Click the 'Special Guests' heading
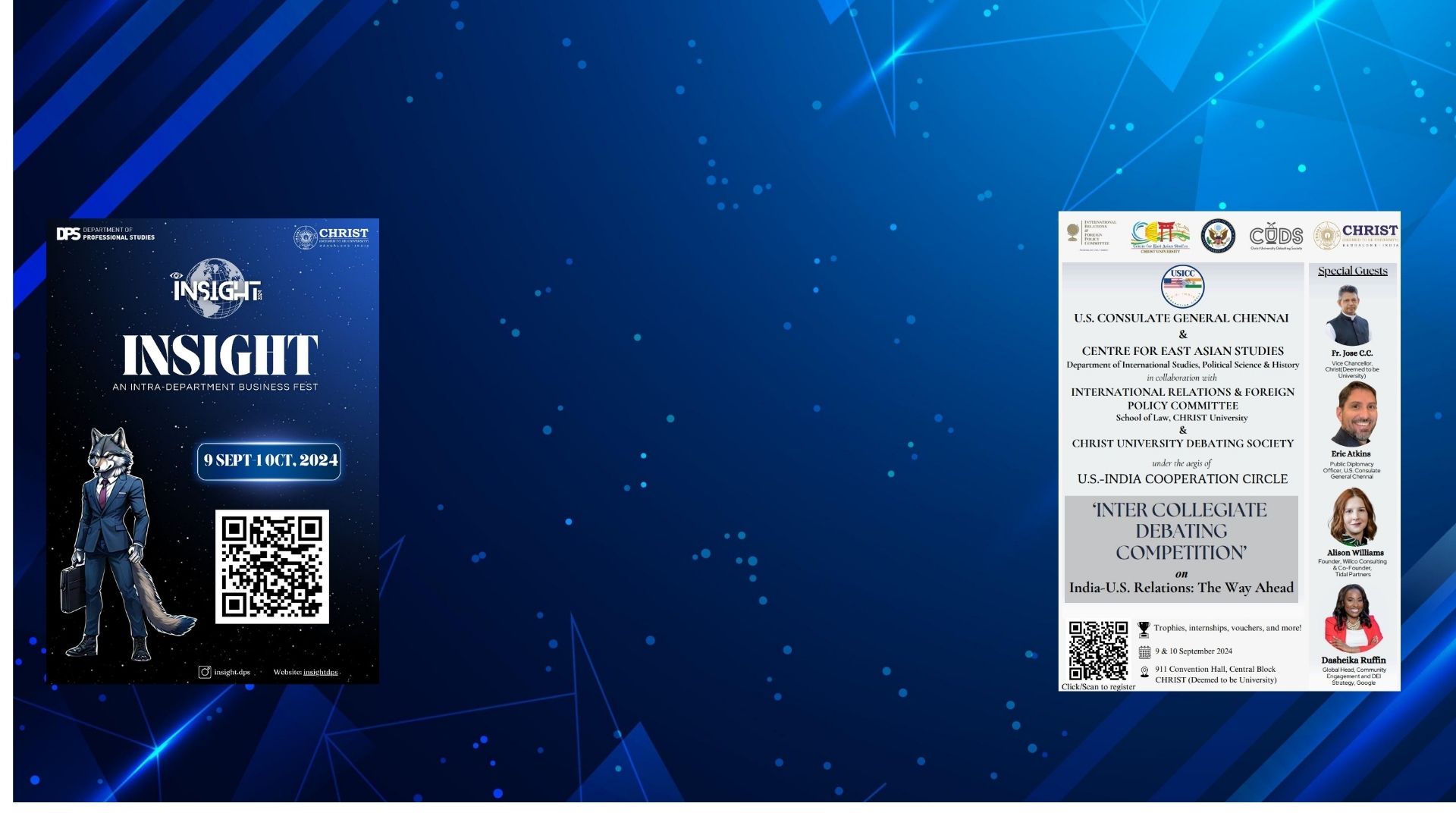Screen dimensions: 1456x819 [x=1353, y=271]
